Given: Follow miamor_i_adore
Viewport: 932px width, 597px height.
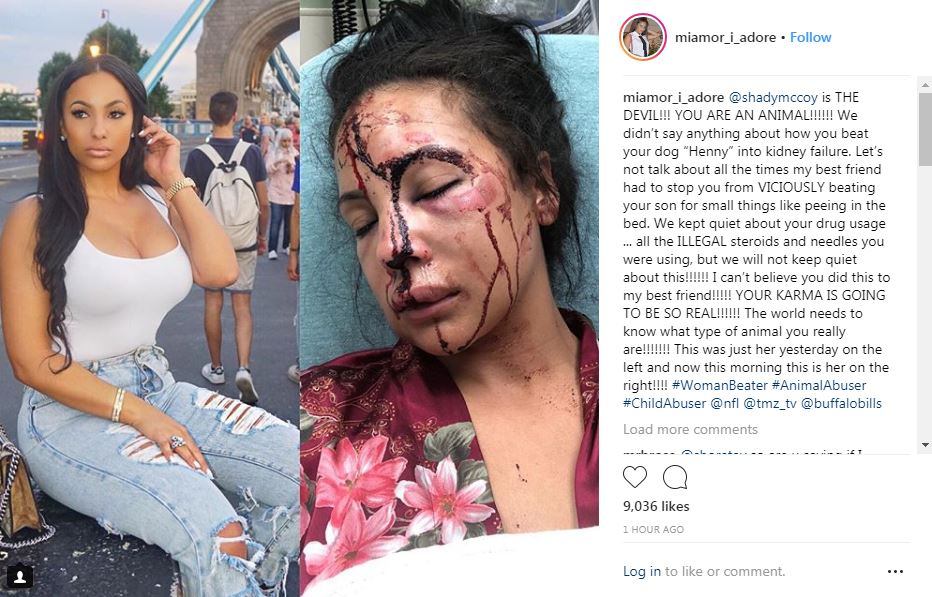Looking at the screenshot, I should click(810, 37).
